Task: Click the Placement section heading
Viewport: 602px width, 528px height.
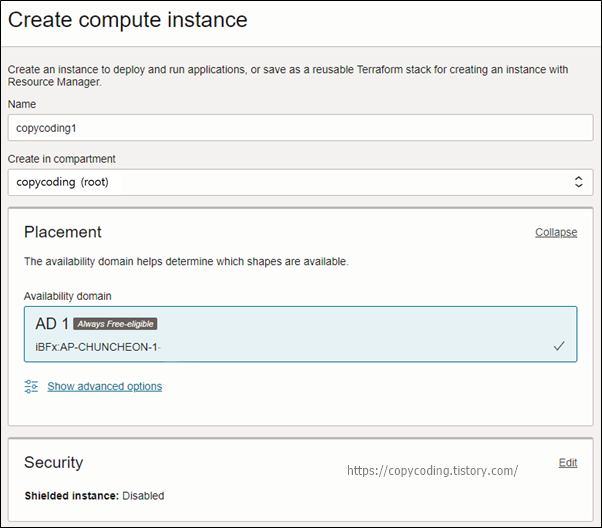Action: 63,232
